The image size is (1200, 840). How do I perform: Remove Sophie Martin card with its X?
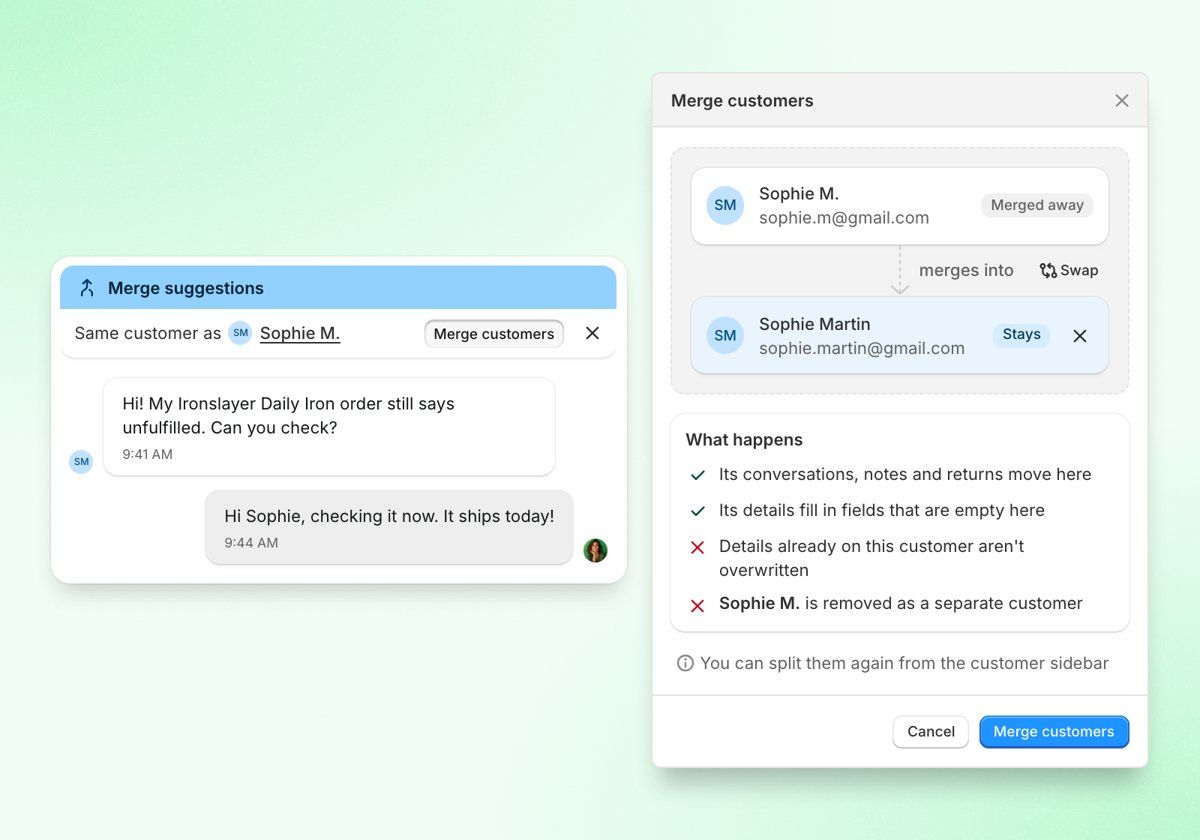pos(1080,336)
